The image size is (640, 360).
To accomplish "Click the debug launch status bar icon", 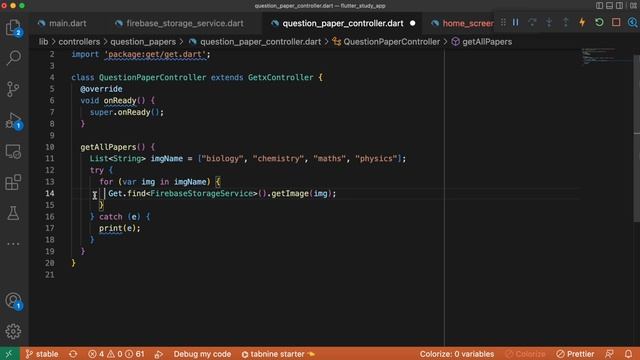I will coord(159,354).
